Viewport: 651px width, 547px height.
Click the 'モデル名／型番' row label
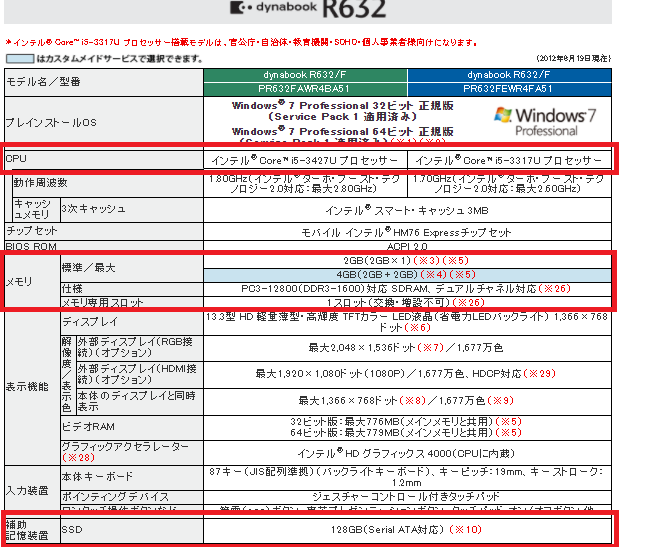(x=43, y=82)
